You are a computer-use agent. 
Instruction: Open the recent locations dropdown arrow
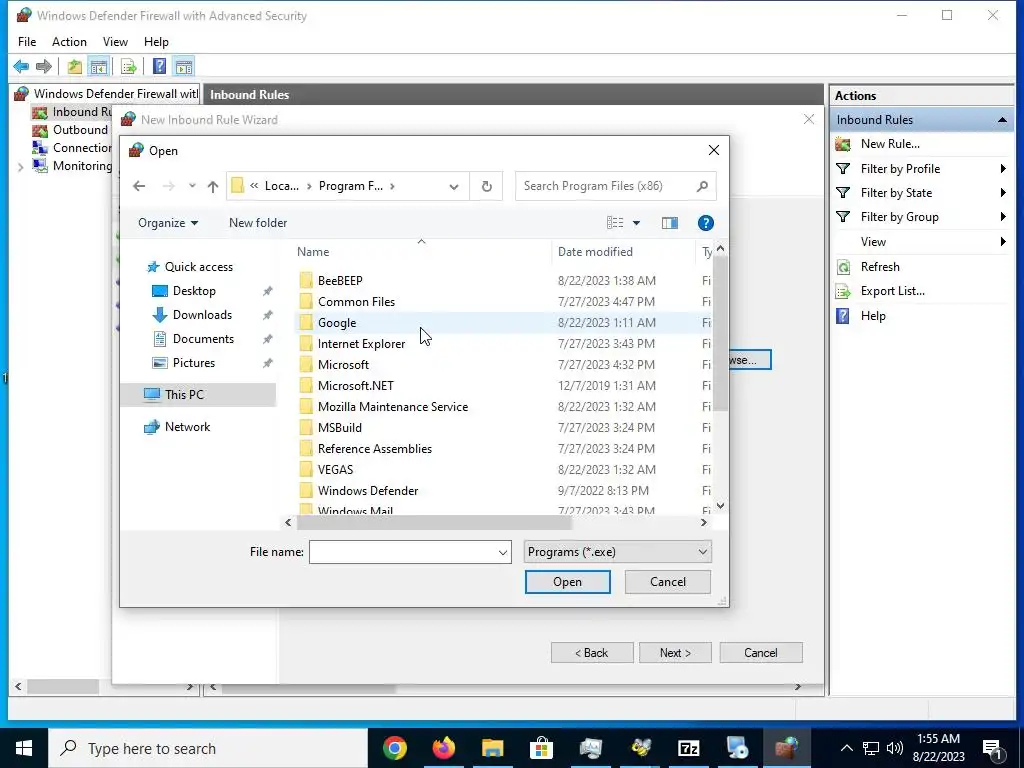[x=192, y=186]
